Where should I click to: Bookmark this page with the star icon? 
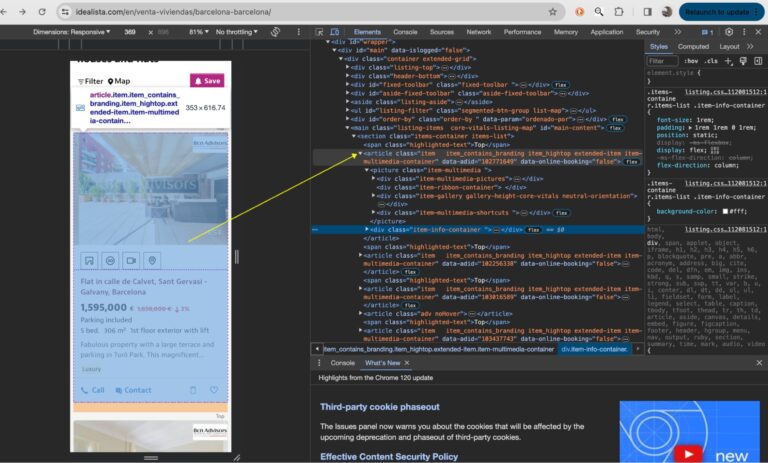552,12
